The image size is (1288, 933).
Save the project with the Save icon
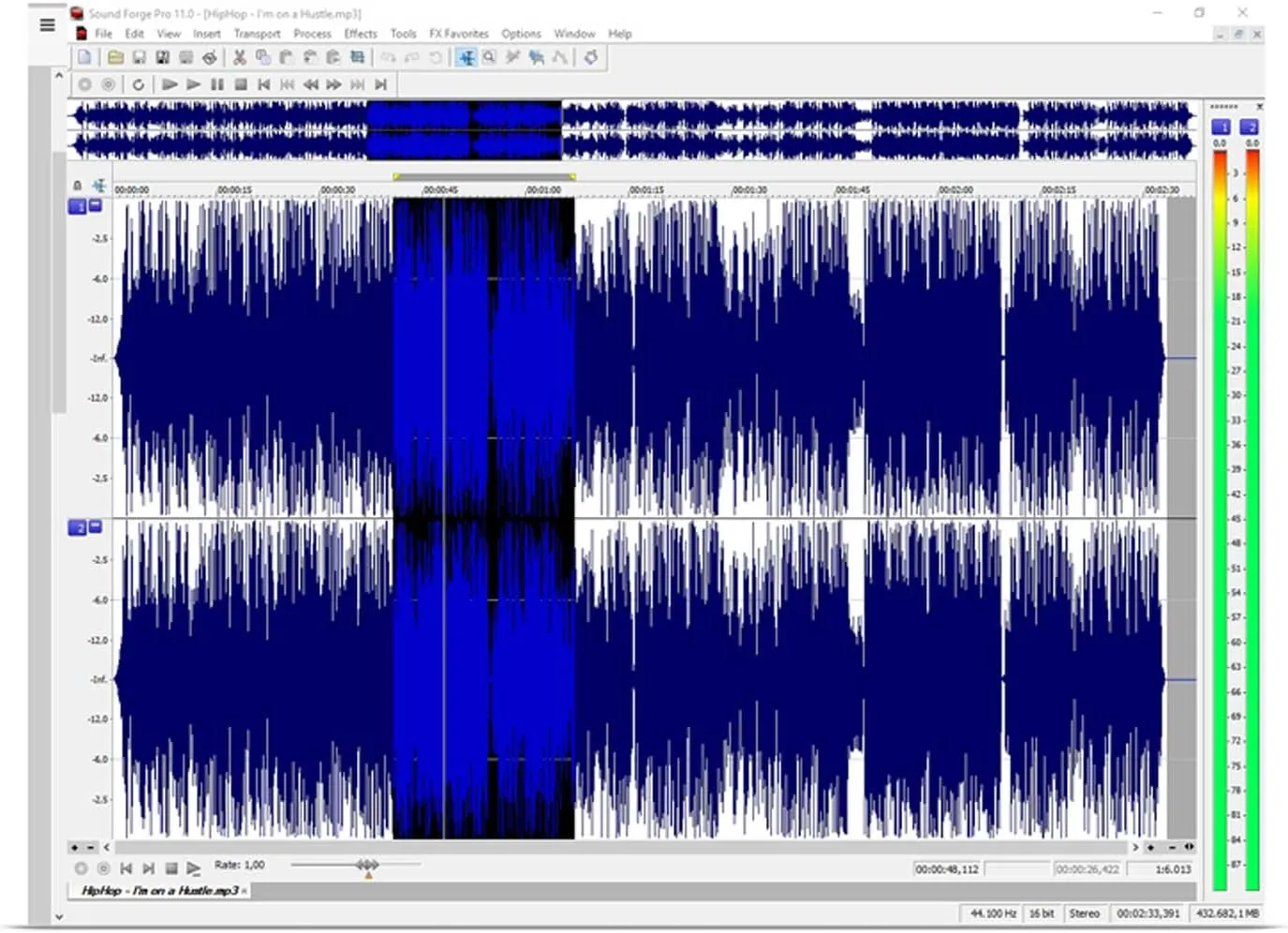[x=140, y=57]
